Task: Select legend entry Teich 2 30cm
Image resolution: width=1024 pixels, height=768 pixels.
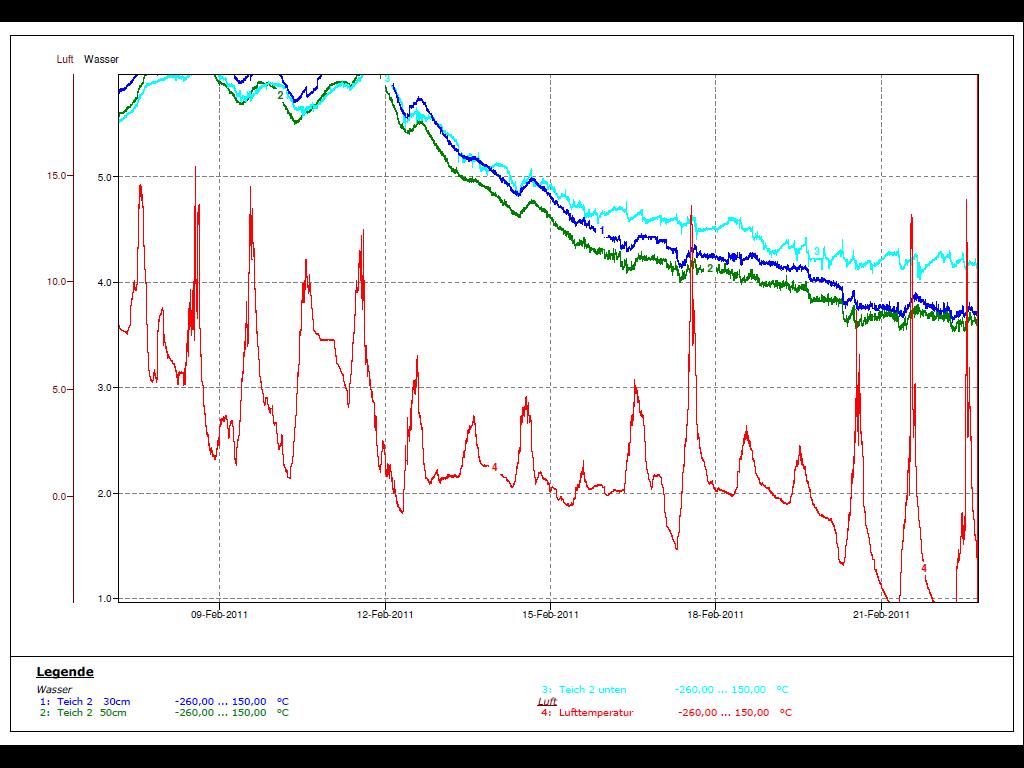Action: pos(92,702)
